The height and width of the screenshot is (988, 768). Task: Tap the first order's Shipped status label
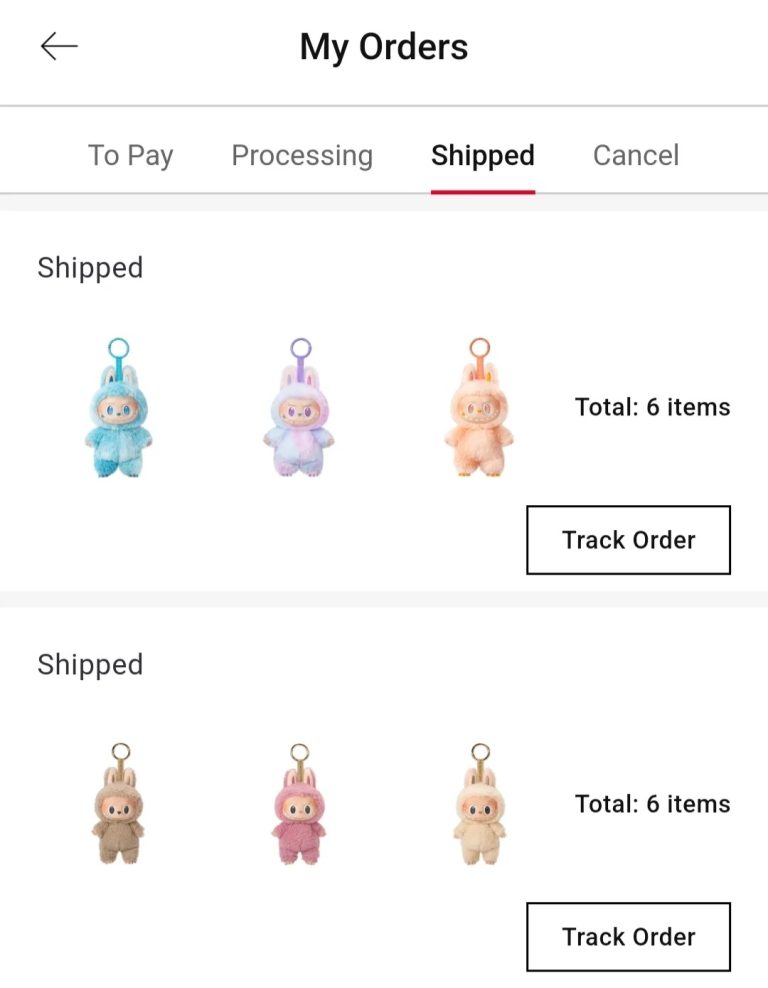(x=90, y=268)
